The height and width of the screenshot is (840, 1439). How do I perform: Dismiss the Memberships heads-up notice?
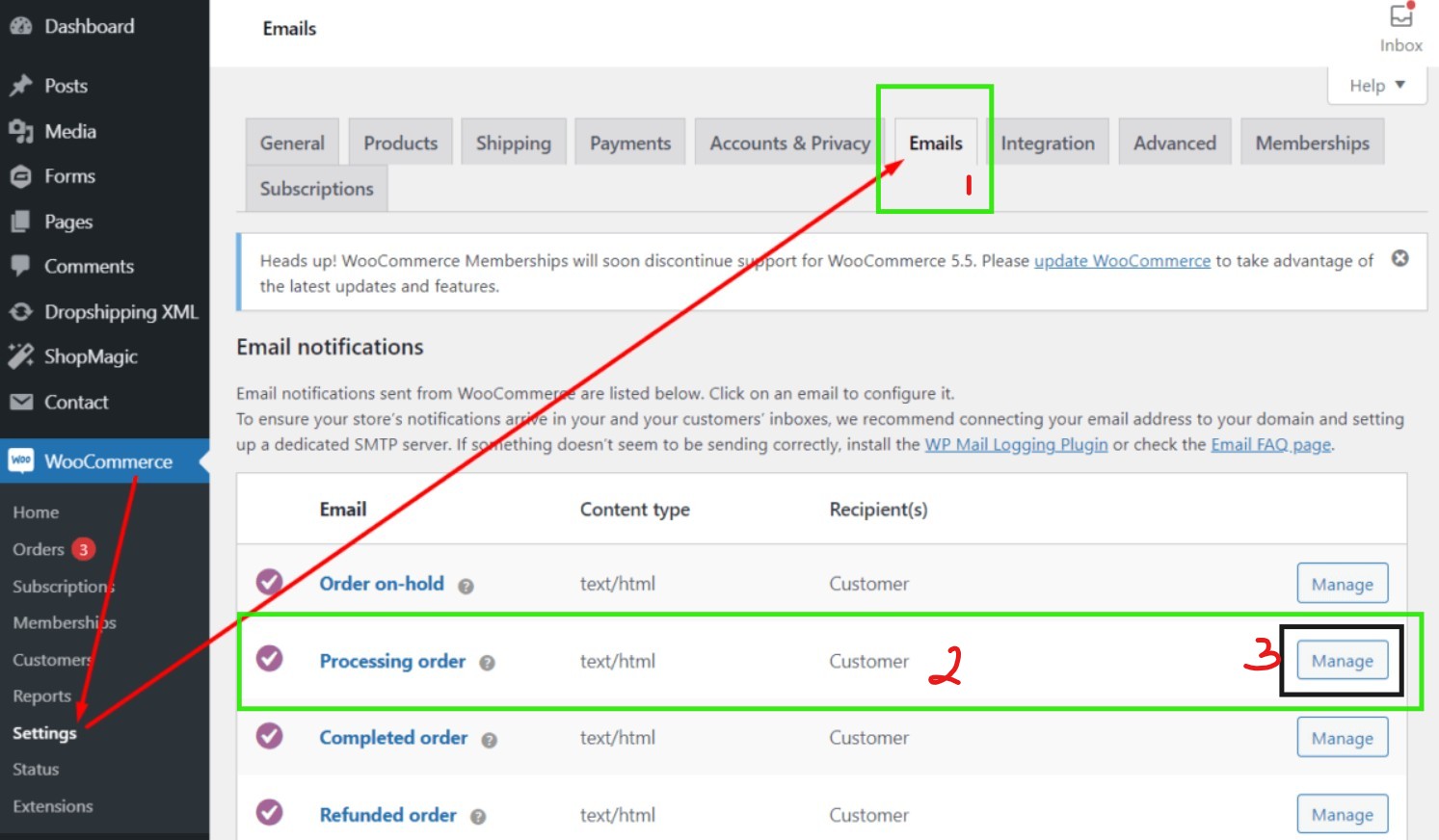tap(1399, 258)
